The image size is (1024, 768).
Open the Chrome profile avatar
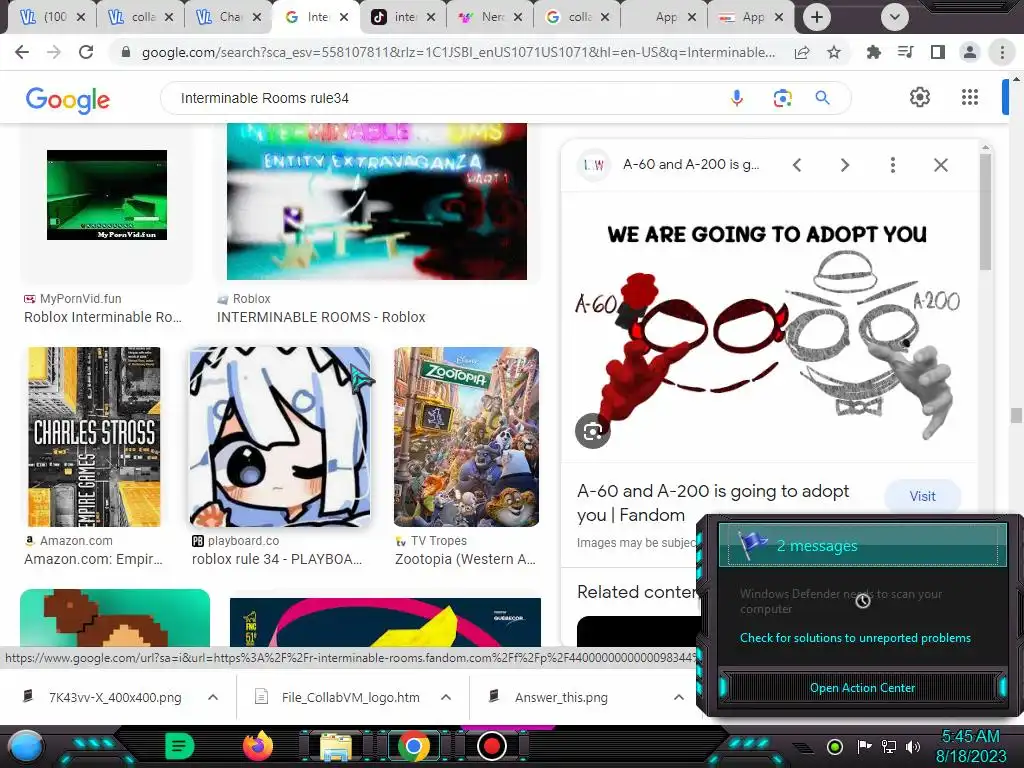970,52
